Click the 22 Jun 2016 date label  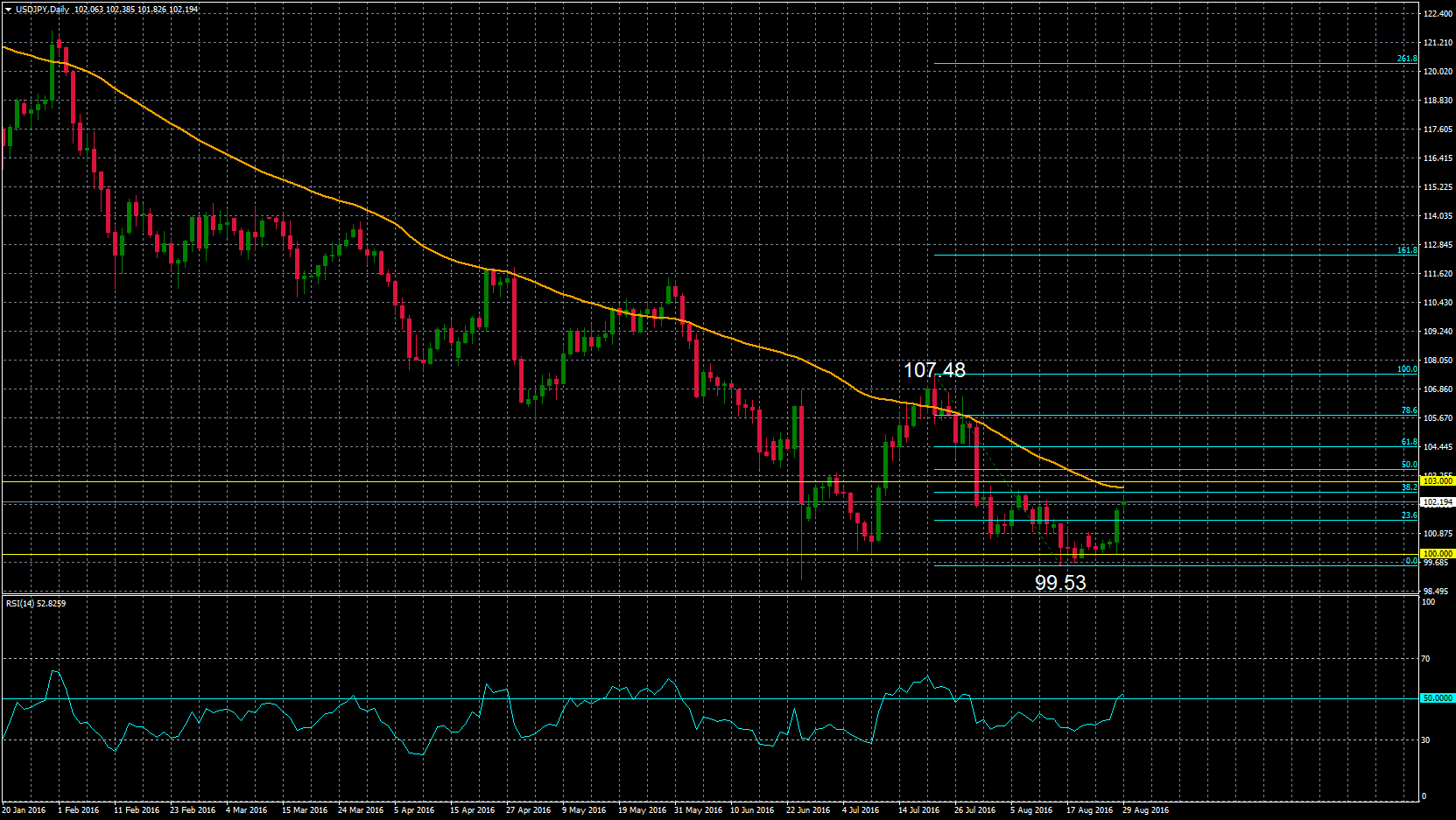click(808, 810)
